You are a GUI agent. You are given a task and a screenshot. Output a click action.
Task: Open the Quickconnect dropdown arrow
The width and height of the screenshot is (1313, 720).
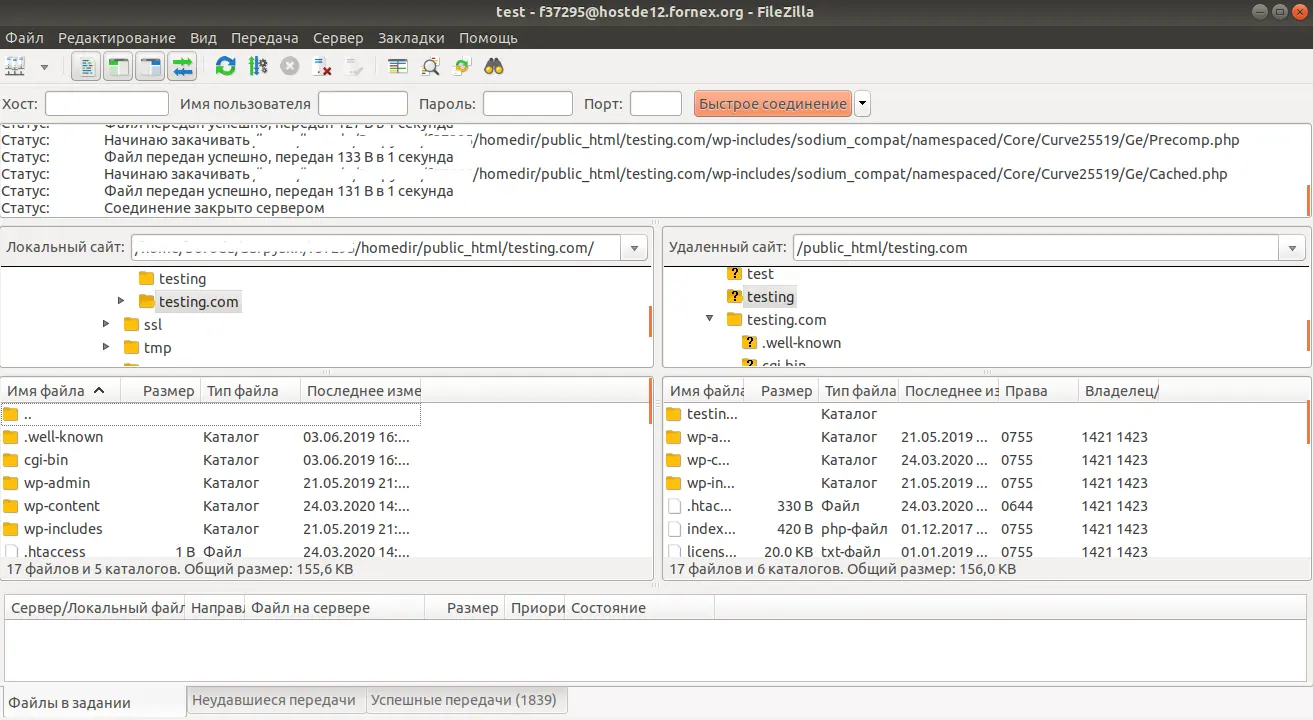(861, 103)
